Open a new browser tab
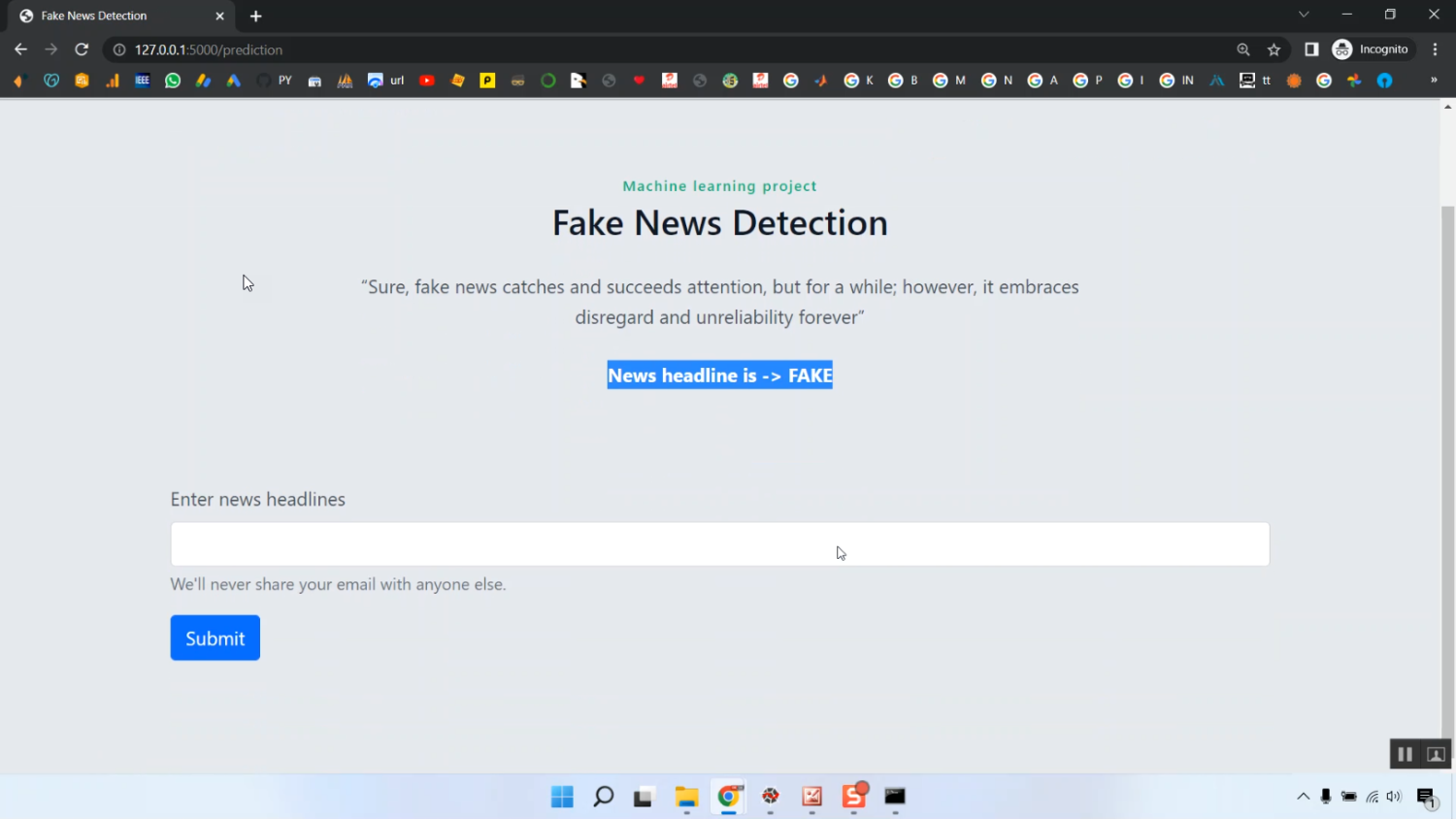 tap(256, 16)
